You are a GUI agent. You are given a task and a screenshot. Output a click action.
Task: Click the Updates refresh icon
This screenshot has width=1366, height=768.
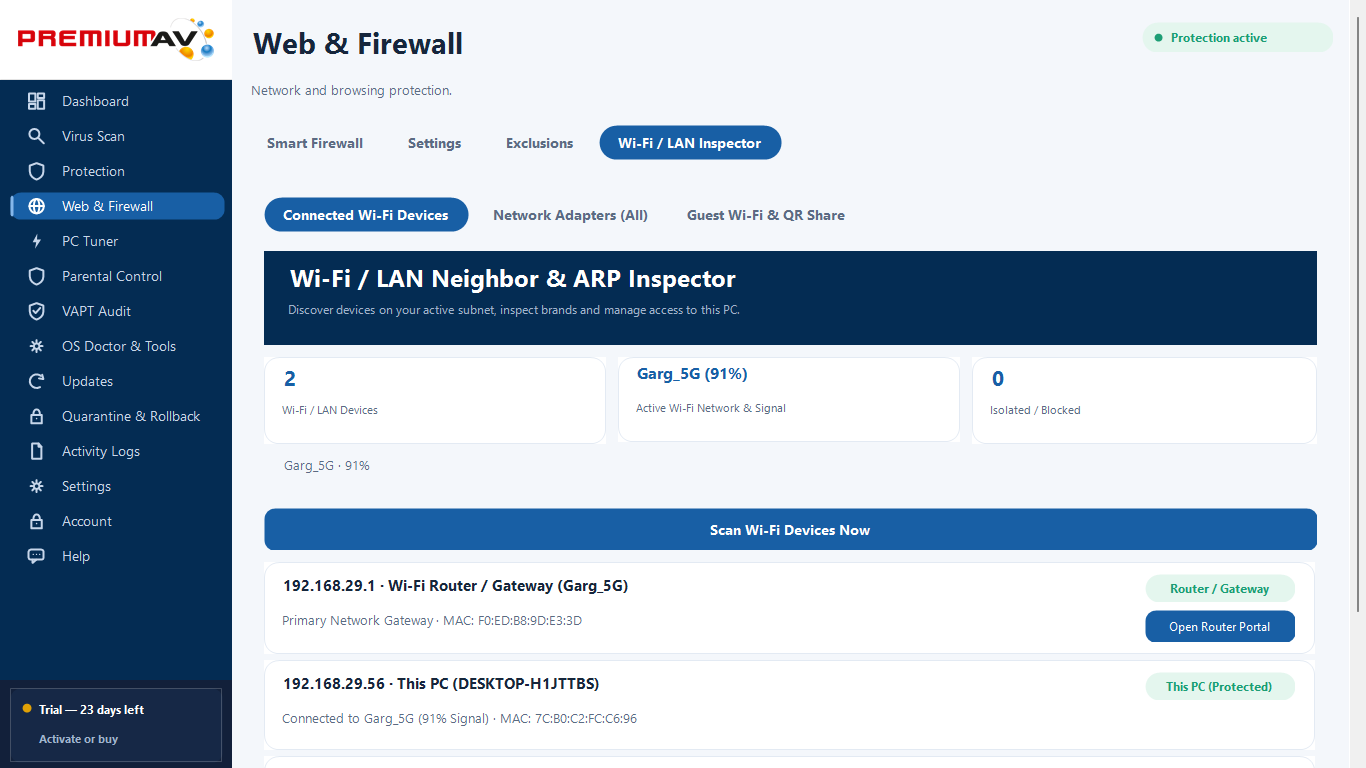pos(37,381)
